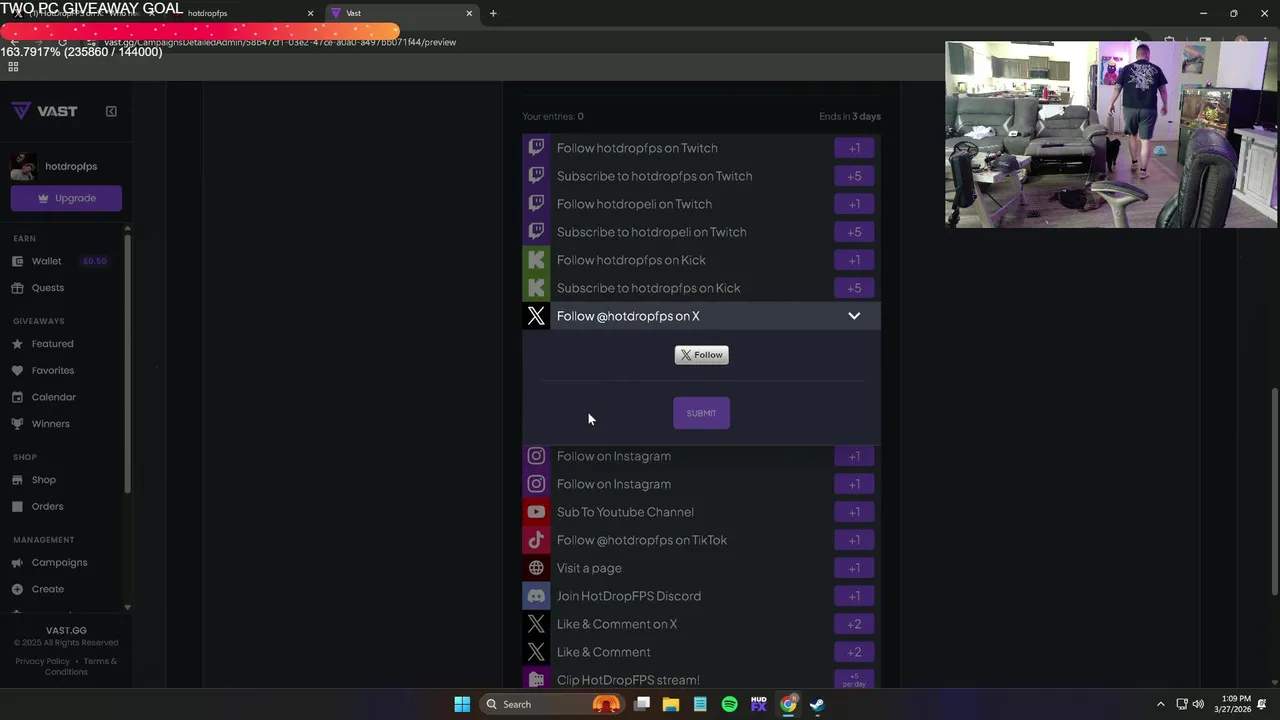Screen dimensions: 1280x720
Task: Open a new browser tab
Action: tap(493, 13)
